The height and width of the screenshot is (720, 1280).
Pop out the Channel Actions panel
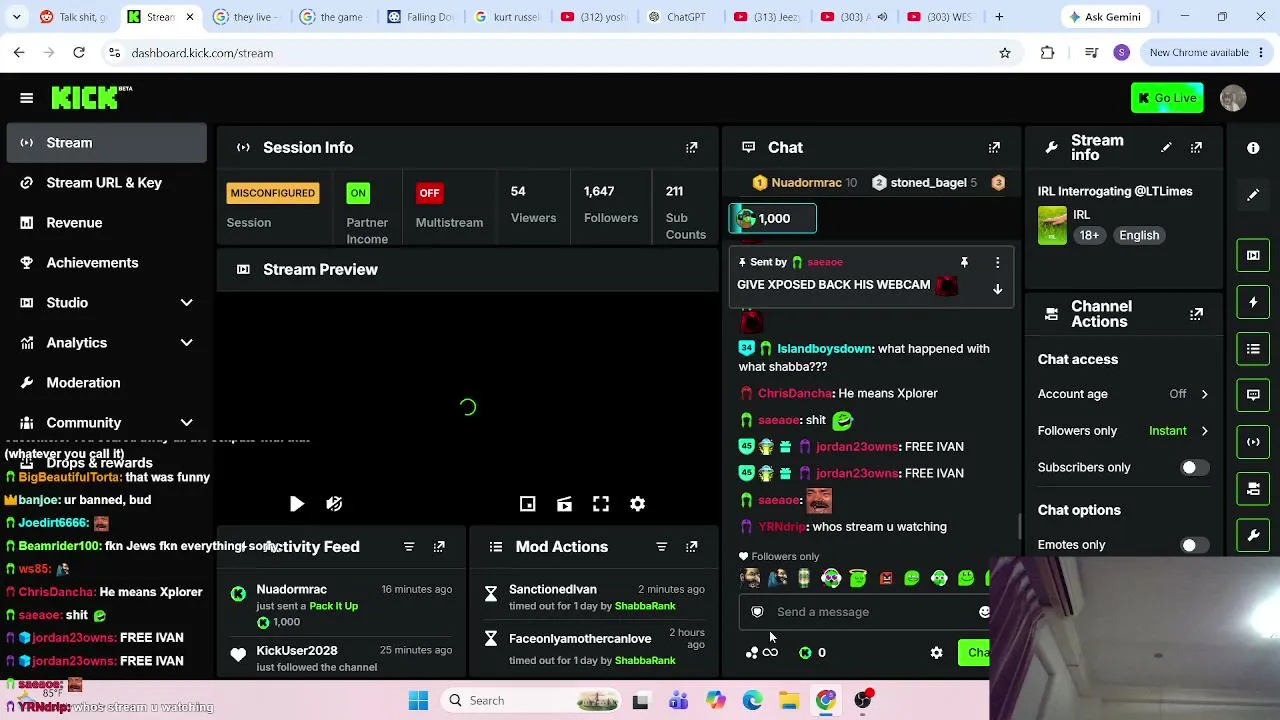coord(1196,314)
